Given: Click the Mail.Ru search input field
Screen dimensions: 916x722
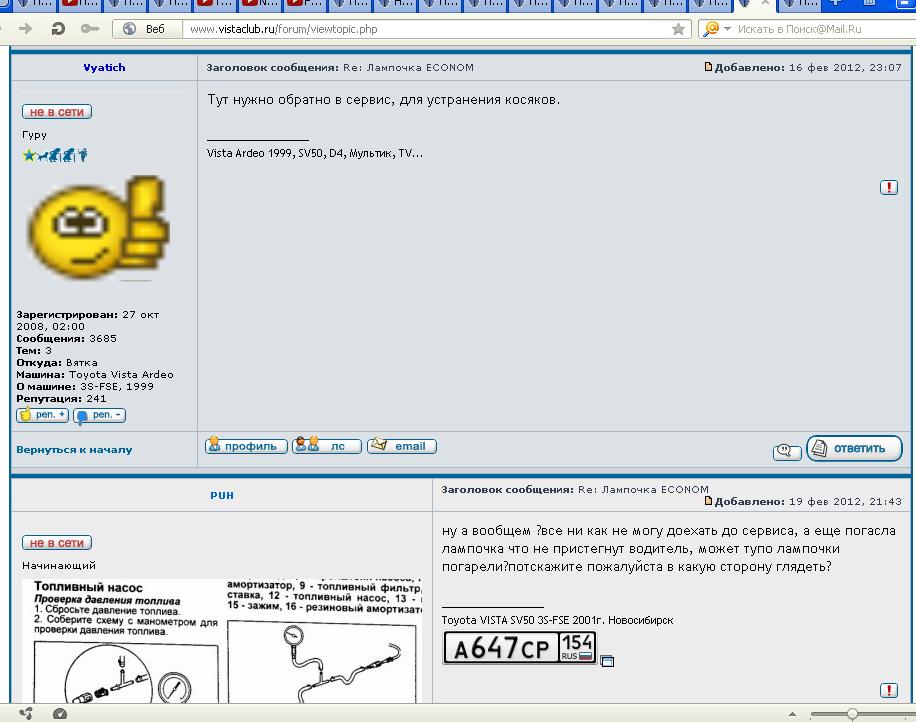Looking at the screenshot, I should (x=820, y=29).
